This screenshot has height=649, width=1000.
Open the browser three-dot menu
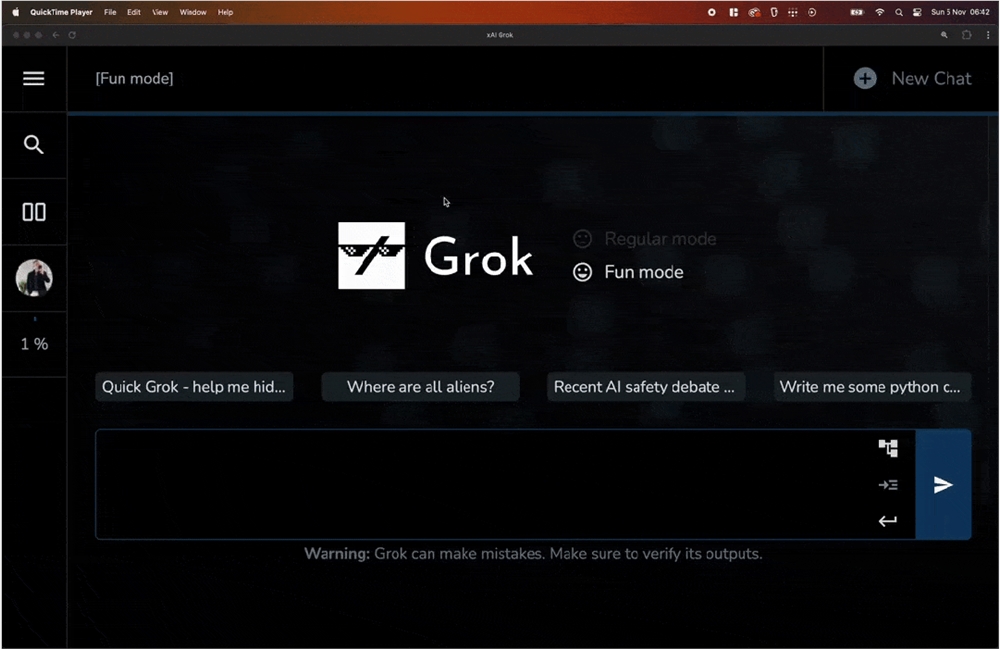click(x=988, y=35)
